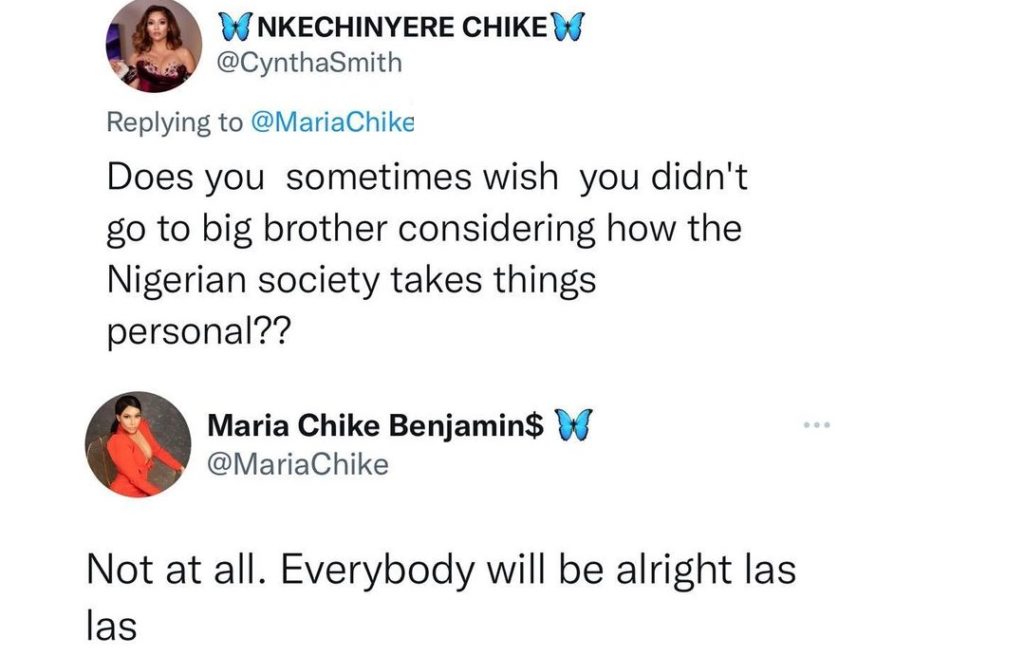Click the word "personal??" ending the question

(x=198, y=332)
